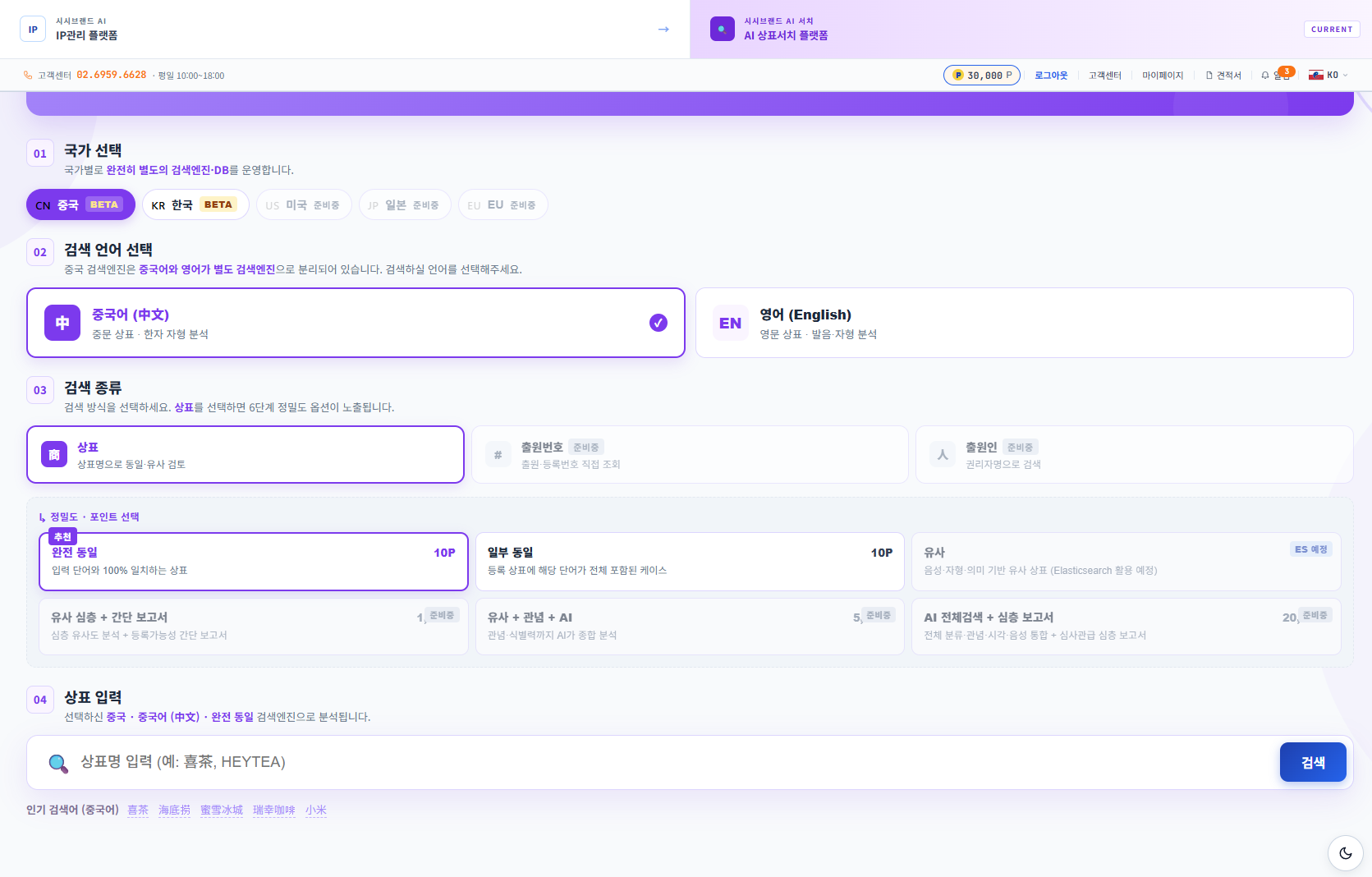1372x877 pixels.
Task: Select 영어 (English) search language
Action: [x=1025, y=323]
